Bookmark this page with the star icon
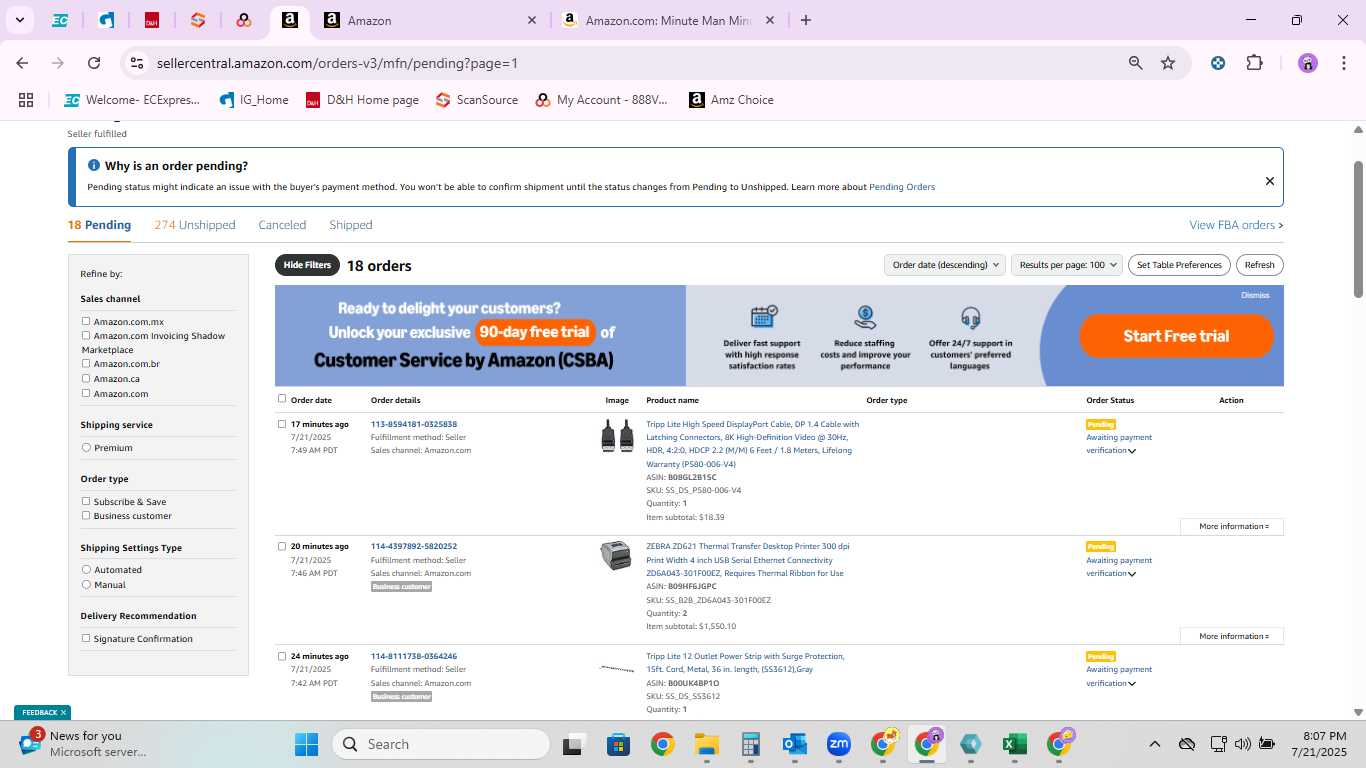 click(x=1168, y=63)
